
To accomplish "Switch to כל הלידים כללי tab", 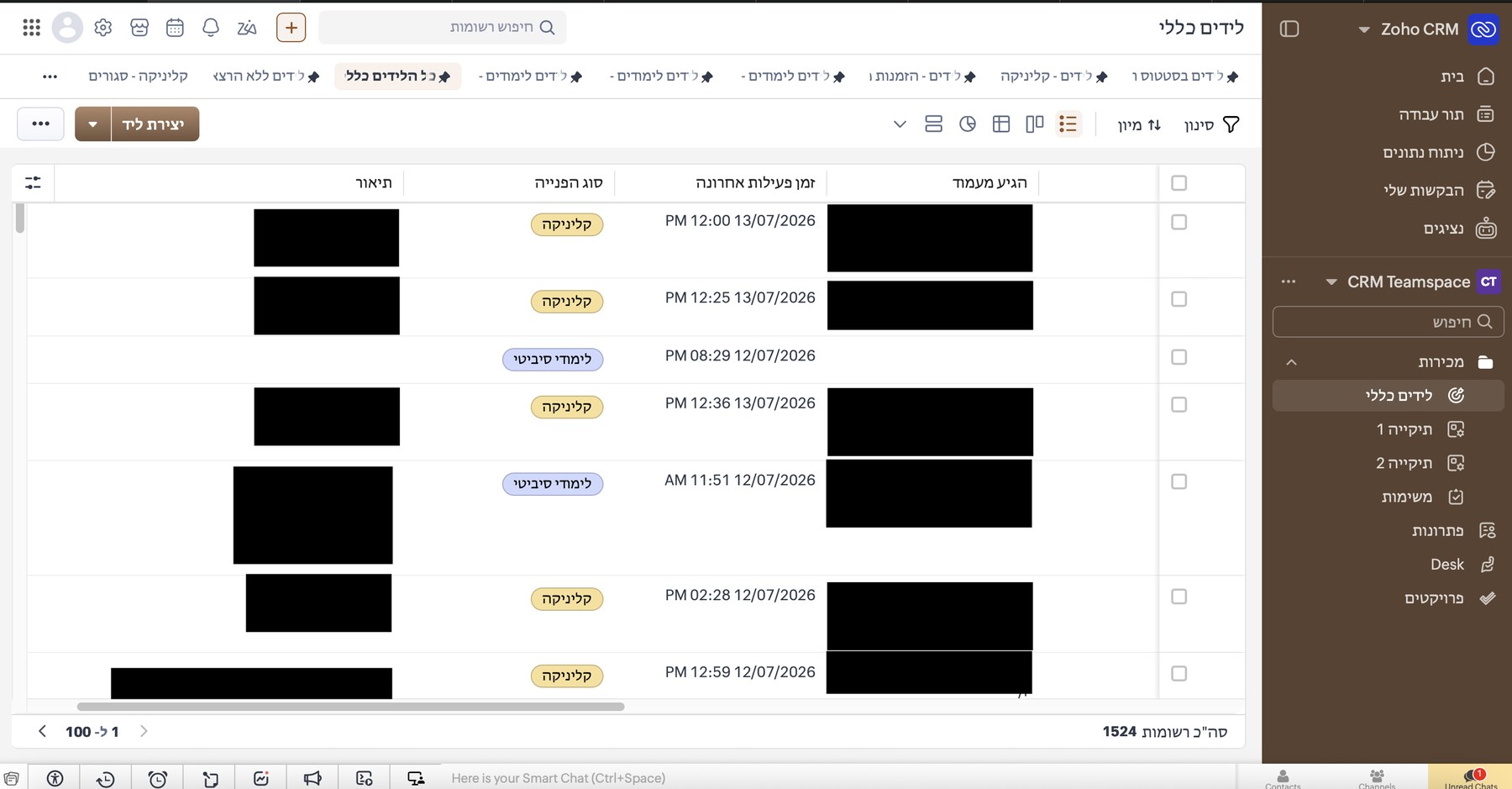I will pos(398,76).
